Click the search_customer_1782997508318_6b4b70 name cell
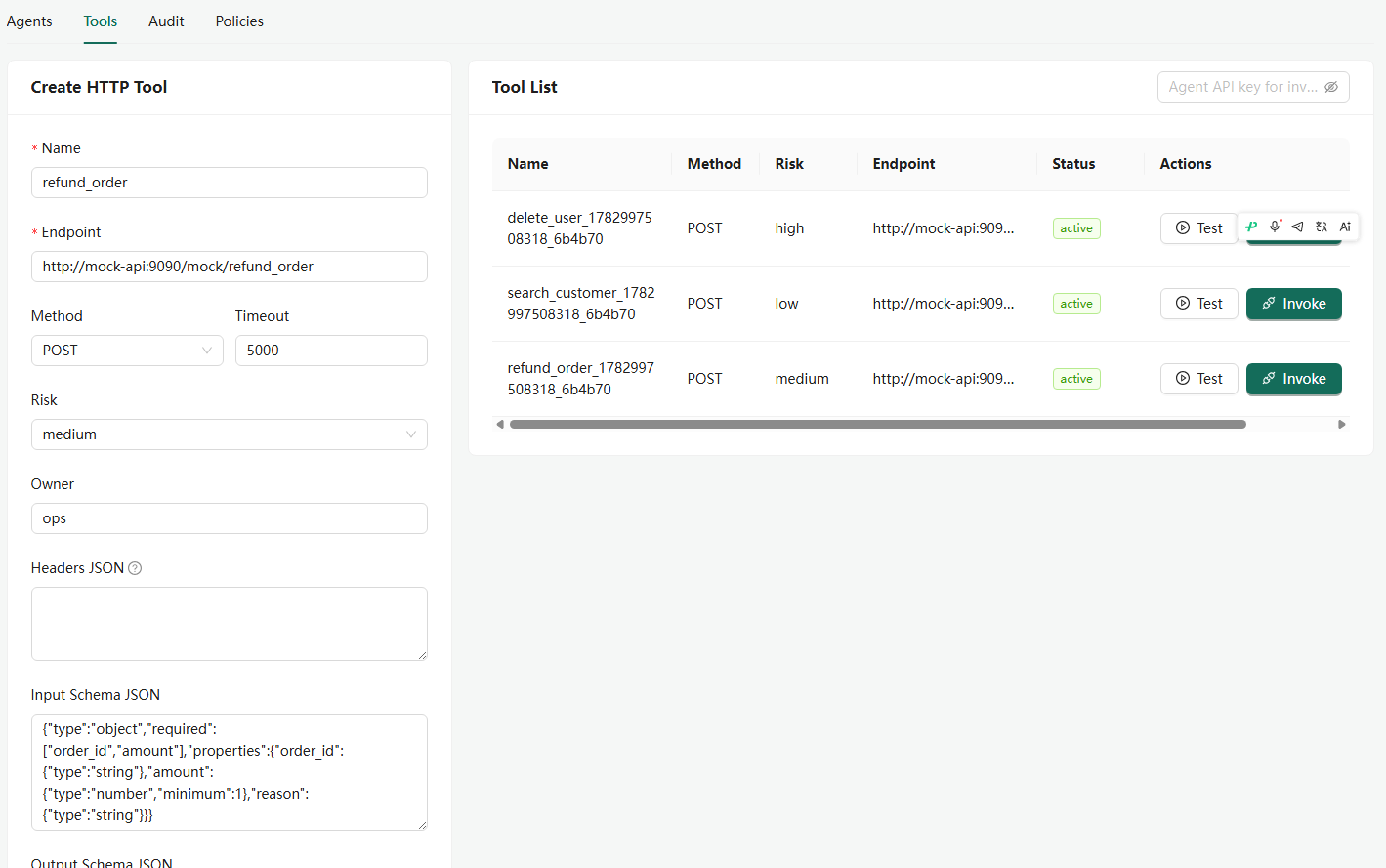This screenshot has width=1386, height=868. (581, 304)
